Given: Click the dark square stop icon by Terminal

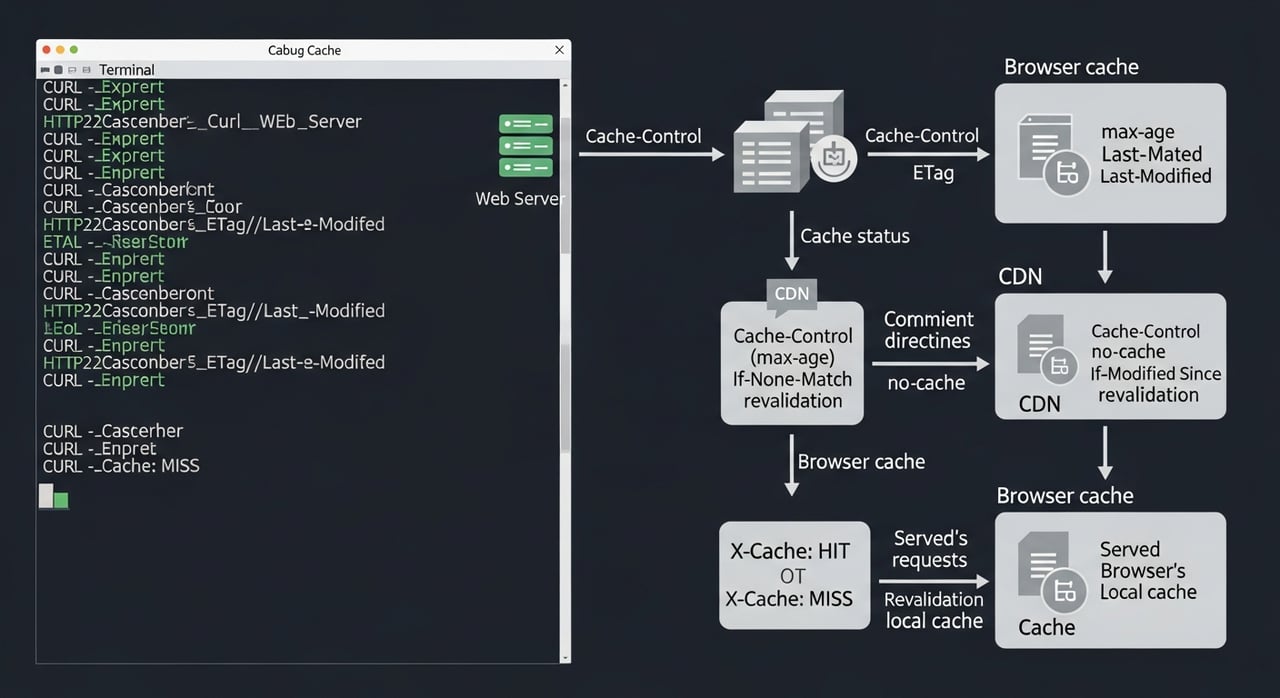Looking at the screenshot, I should 59,70.
